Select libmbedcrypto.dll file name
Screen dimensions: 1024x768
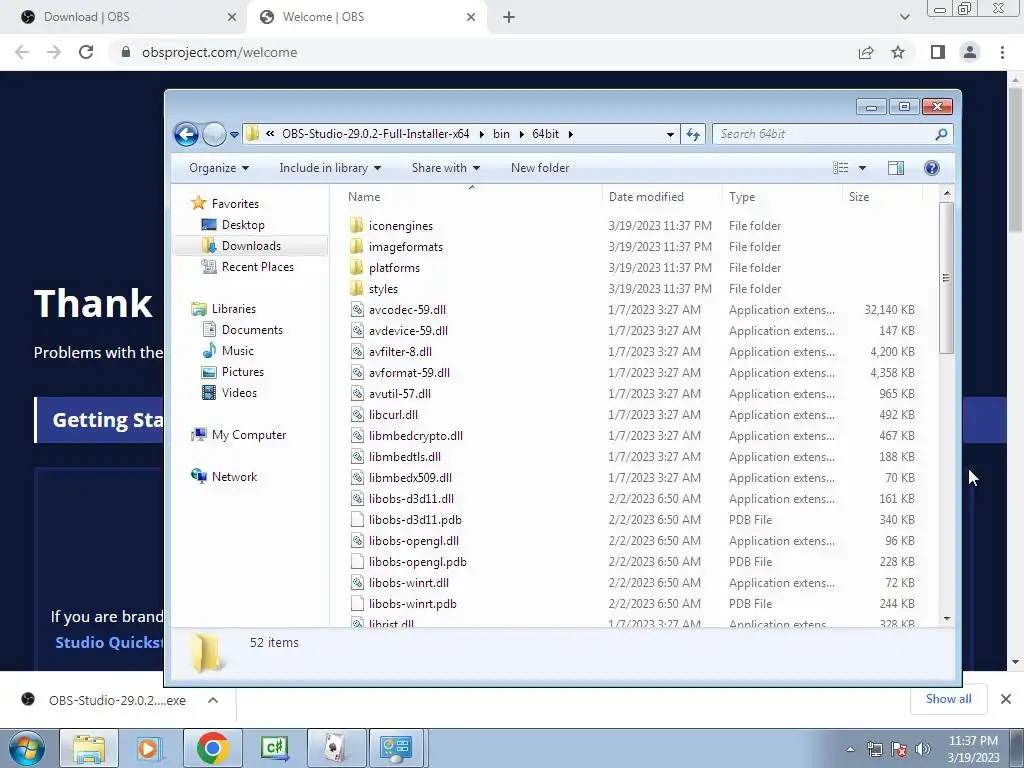pos(415,436)
